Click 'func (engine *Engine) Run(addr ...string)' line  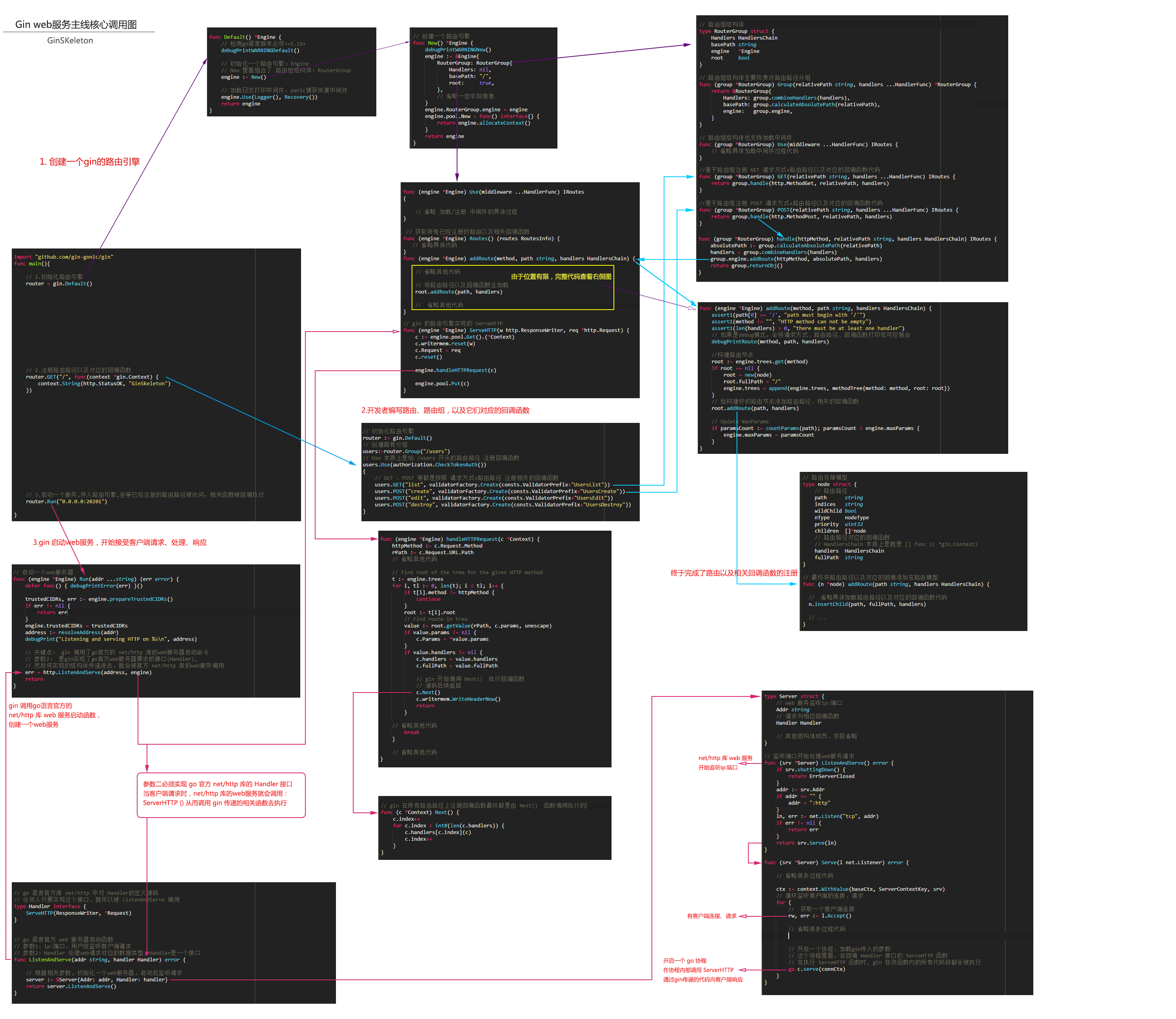coord(96,579)
